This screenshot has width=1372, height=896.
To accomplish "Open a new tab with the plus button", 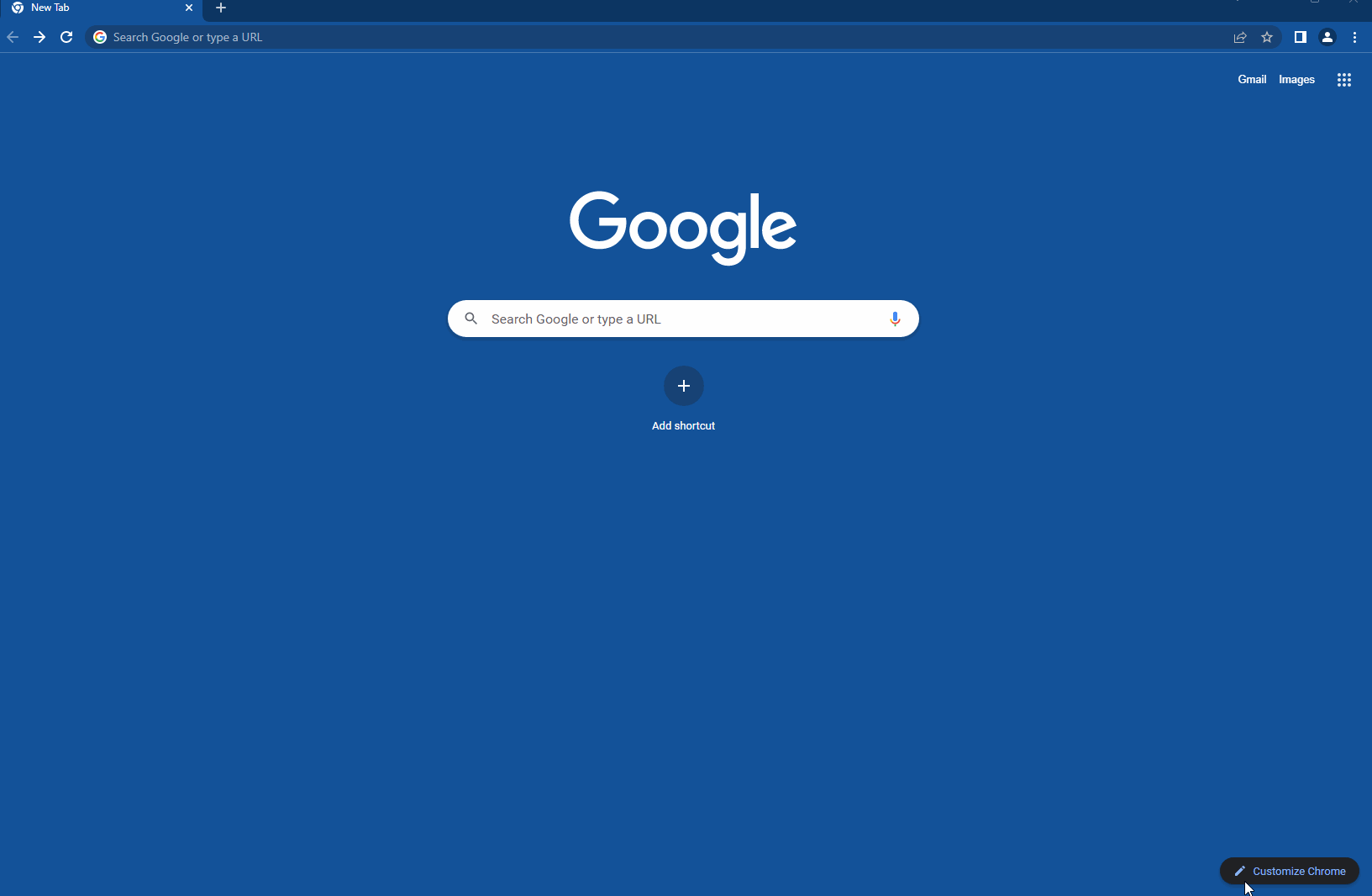I will tap(221, 8).
